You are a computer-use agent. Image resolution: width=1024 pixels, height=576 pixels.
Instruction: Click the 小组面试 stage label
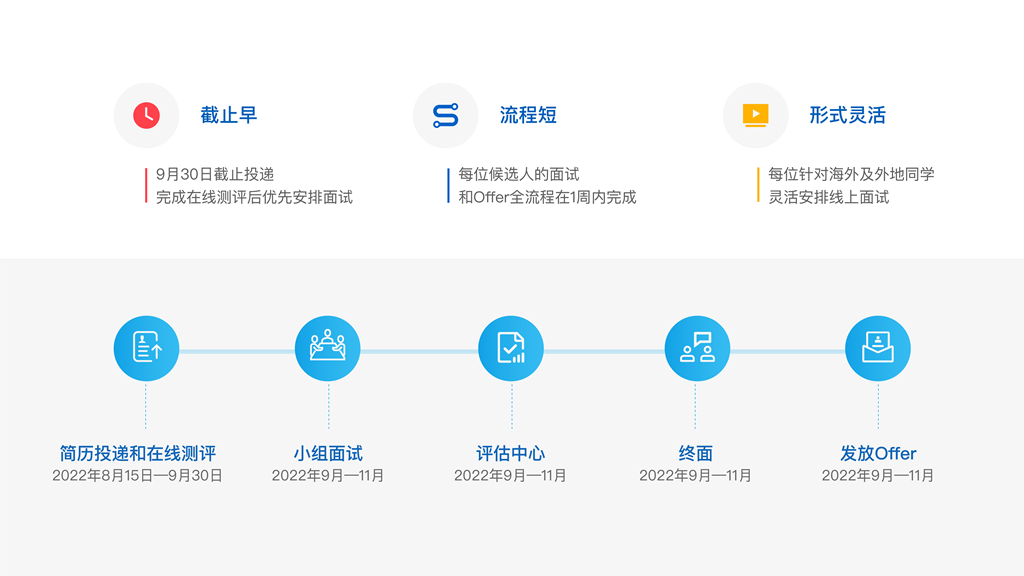click(x=327, y=452)
